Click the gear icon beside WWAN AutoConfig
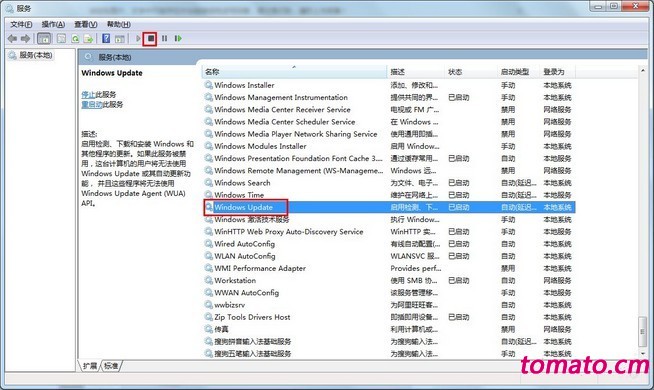This screenshot has width=654, height=390. pos(208,292)
